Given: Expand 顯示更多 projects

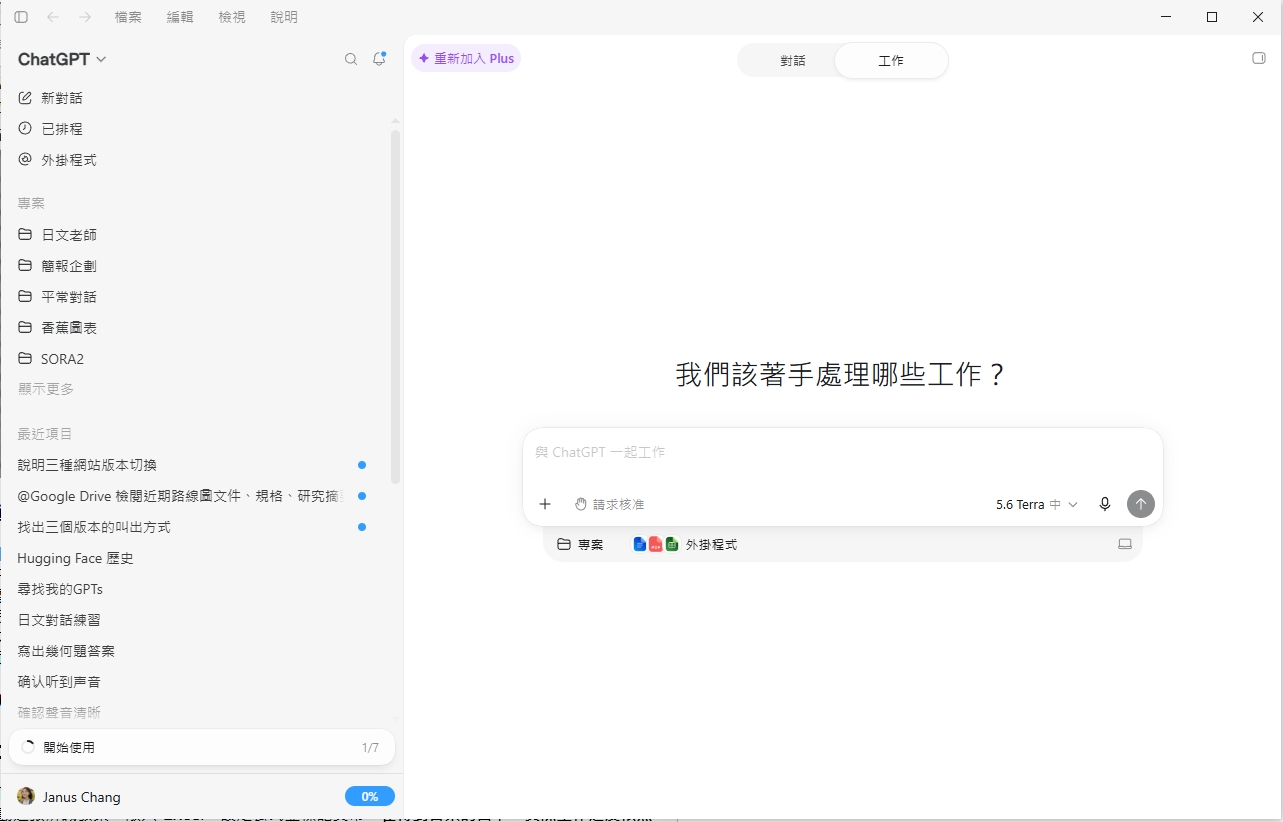Looking at the screenshot, I should [x=46, y=389].
